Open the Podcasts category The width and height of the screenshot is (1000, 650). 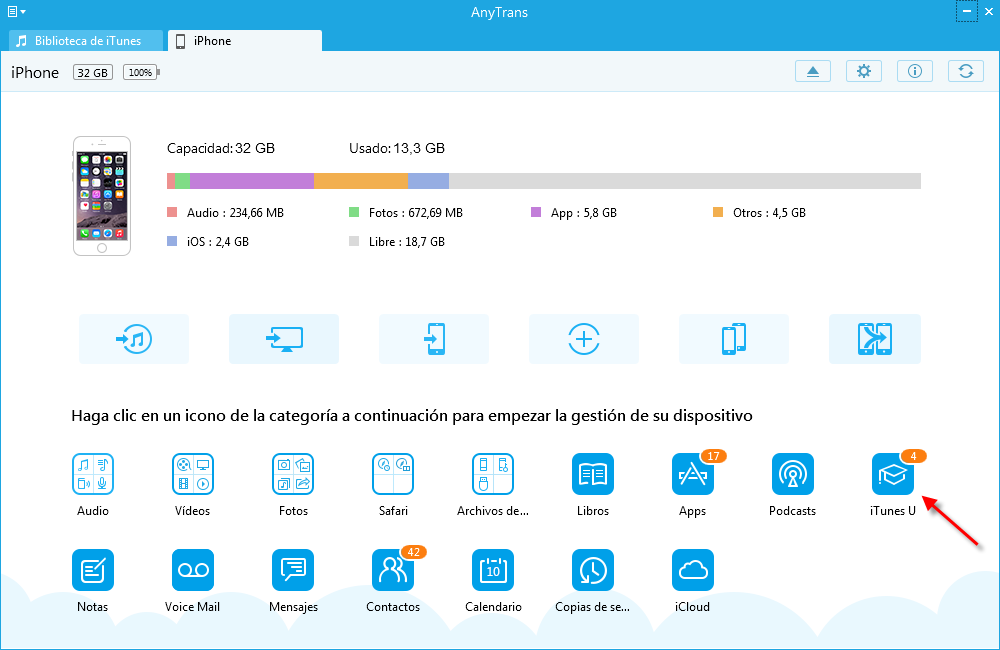coord(793,474)
